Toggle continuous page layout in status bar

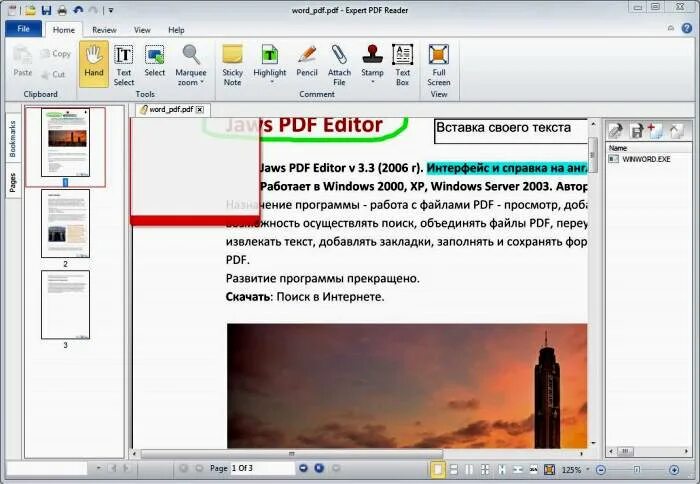454,469
